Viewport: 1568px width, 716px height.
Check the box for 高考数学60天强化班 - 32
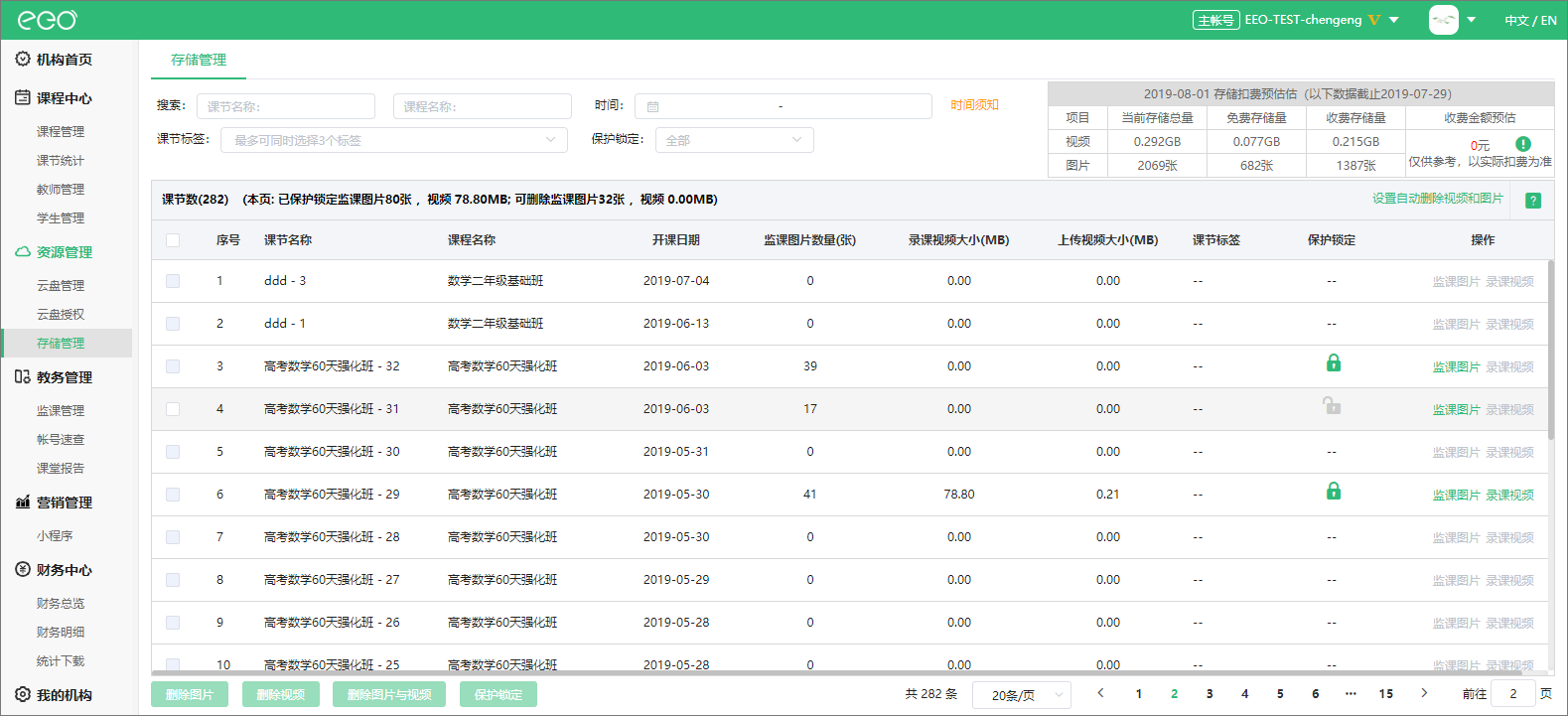coord(173,366)
